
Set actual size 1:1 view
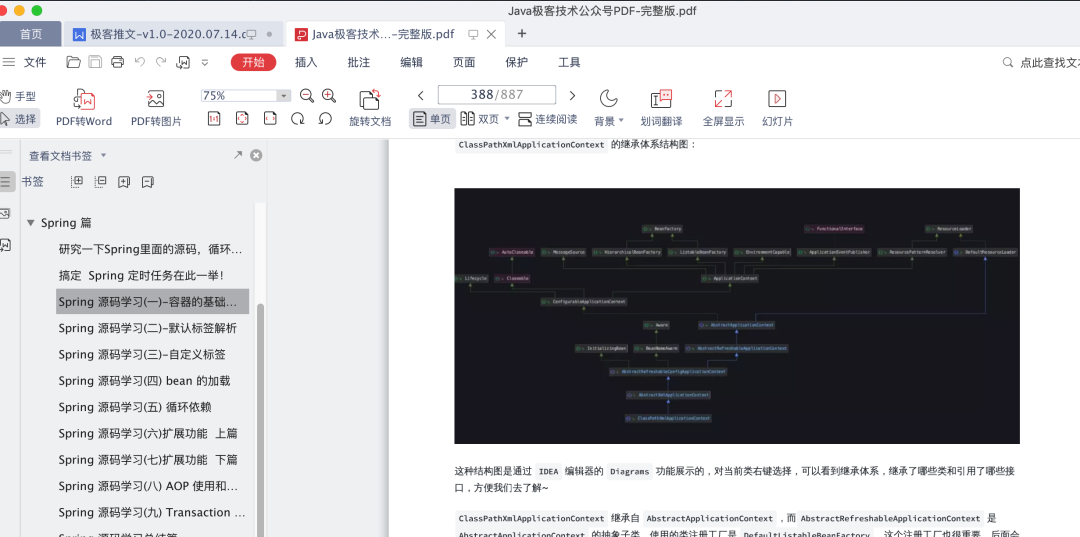click(x=214, y=118)
